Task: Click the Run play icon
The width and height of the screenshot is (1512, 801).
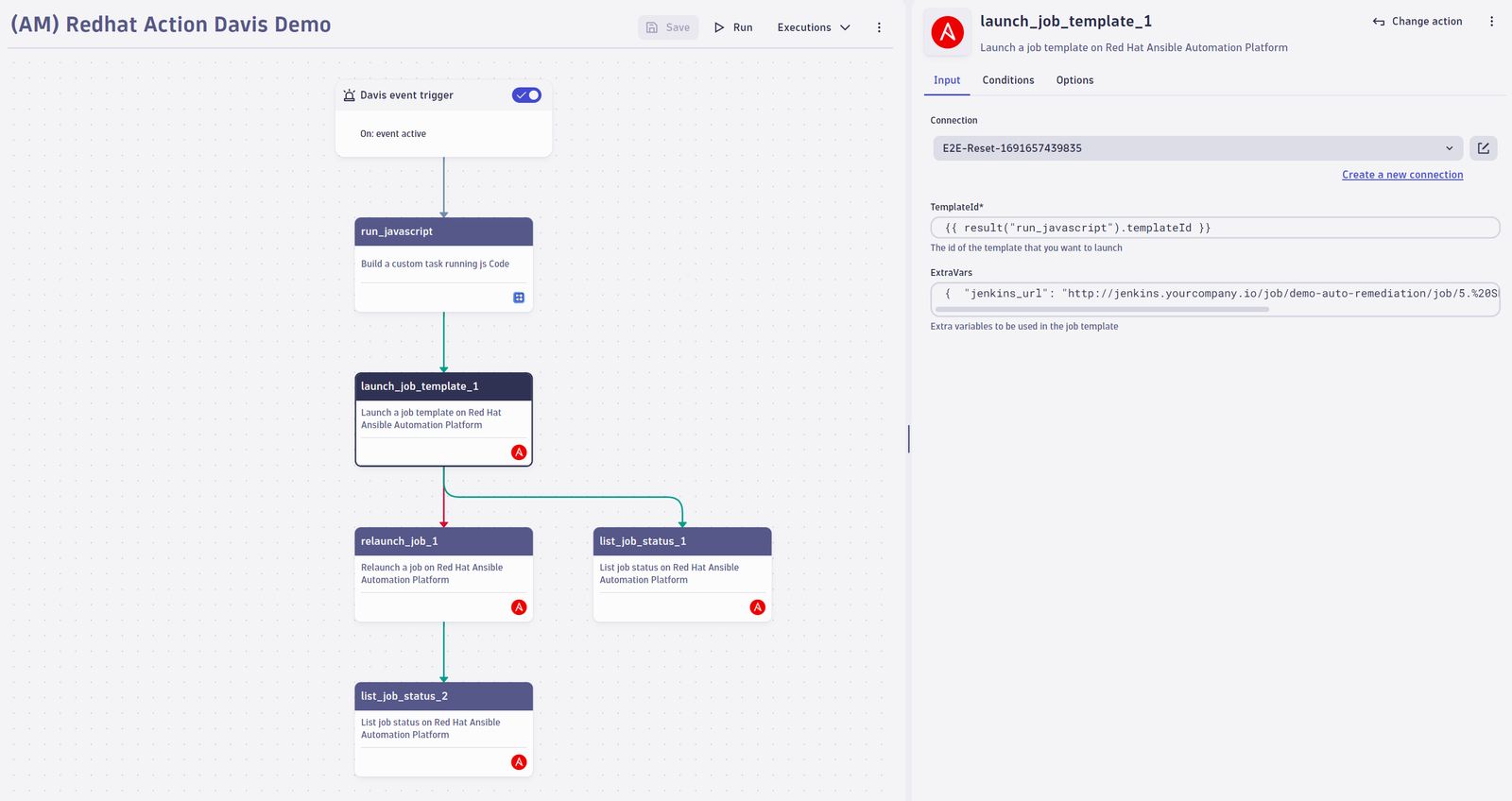Action: click(x=719, y=27)
